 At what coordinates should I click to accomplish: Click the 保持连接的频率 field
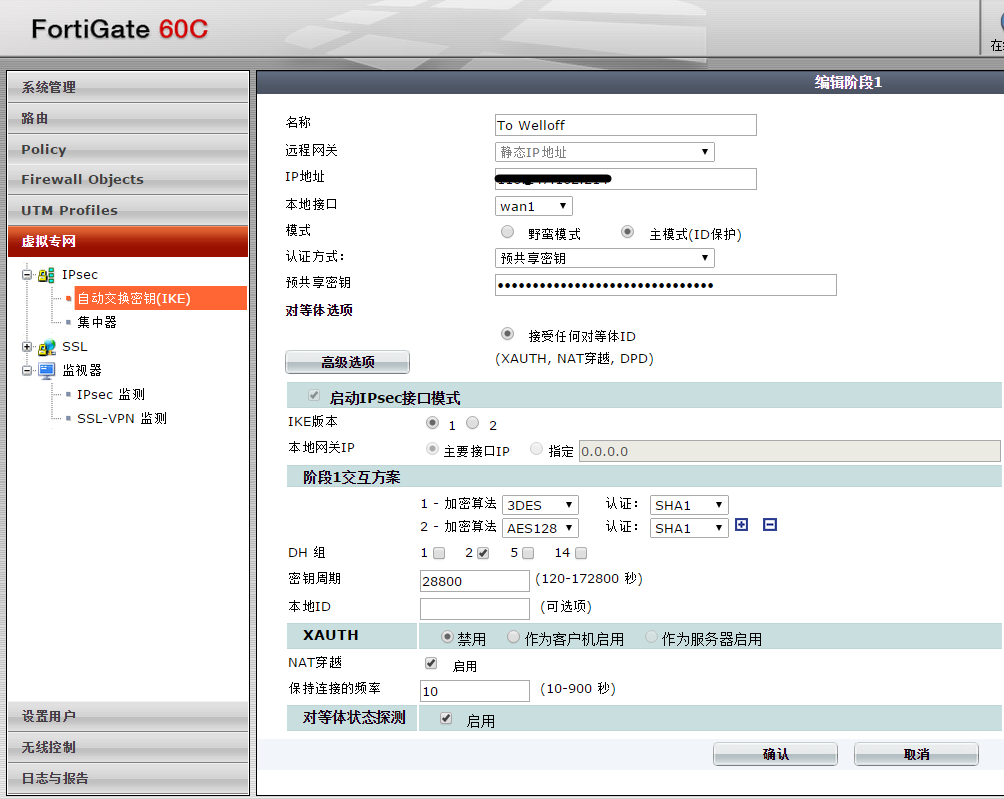pos(474,691)
